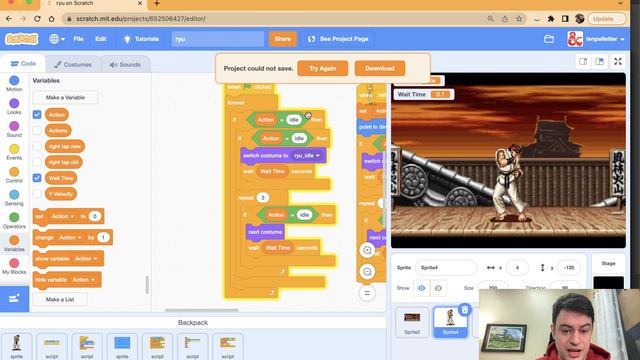Open the language globe dropdown
The width and height of the screenshot is (640, 360).
pyautogui.click(x=57, y=39)
